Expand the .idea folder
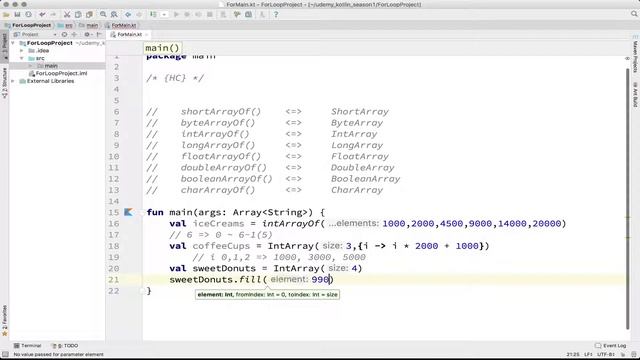The image size is (640, 360). pos(22,51)
